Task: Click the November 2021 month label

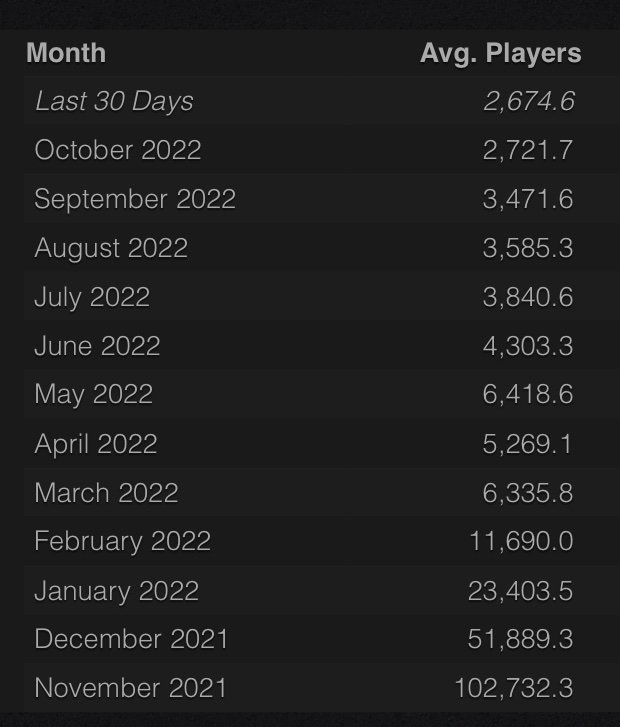Action: coord(131,688)
